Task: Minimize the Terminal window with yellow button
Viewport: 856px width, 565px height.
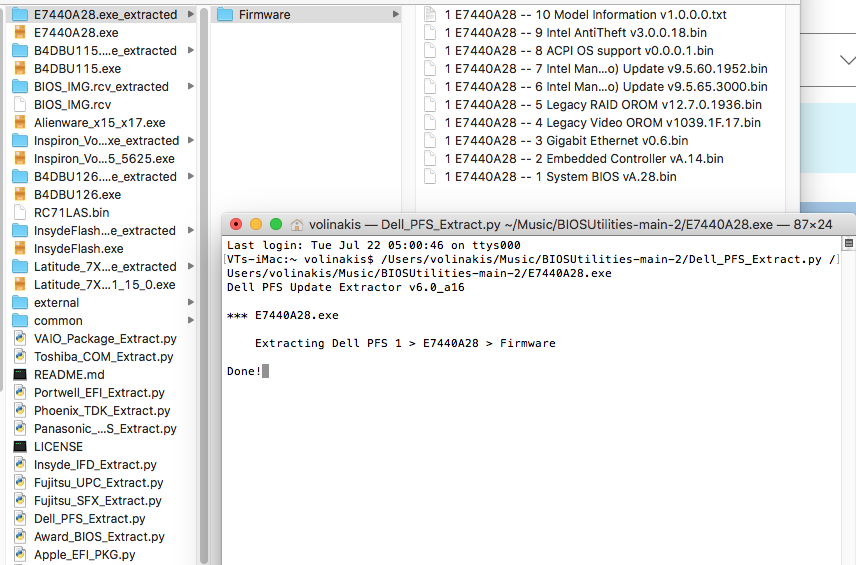Action: tap(256, 224)
